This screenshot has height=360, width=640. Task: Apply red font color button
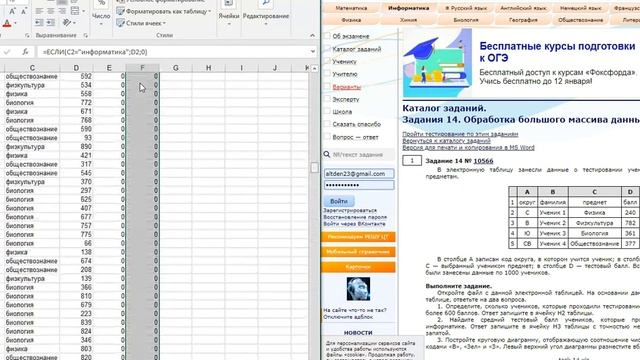(x=7, y=23)
